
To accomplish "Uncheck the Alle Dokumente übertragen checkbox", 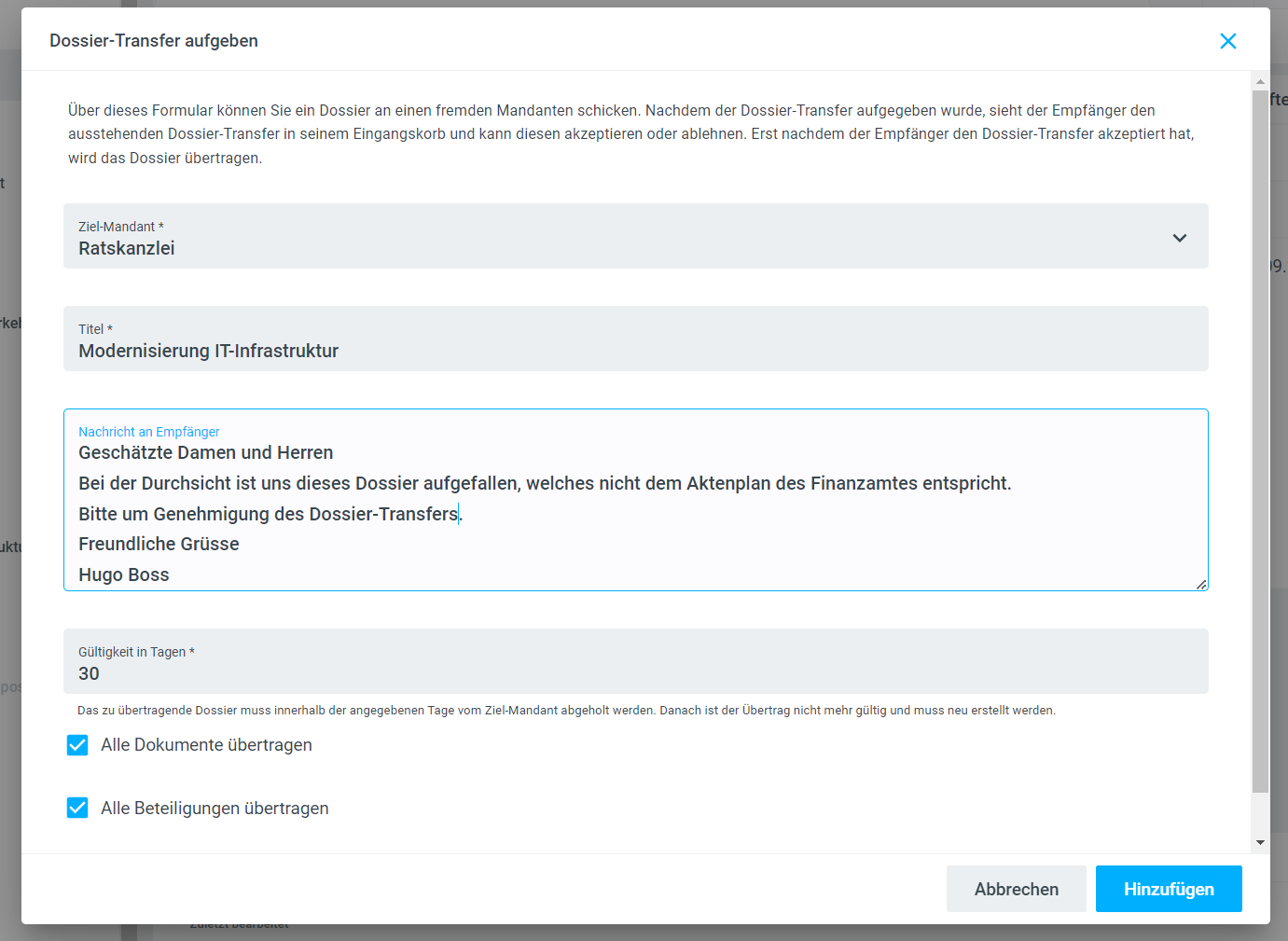I will [x=77, y=745].
